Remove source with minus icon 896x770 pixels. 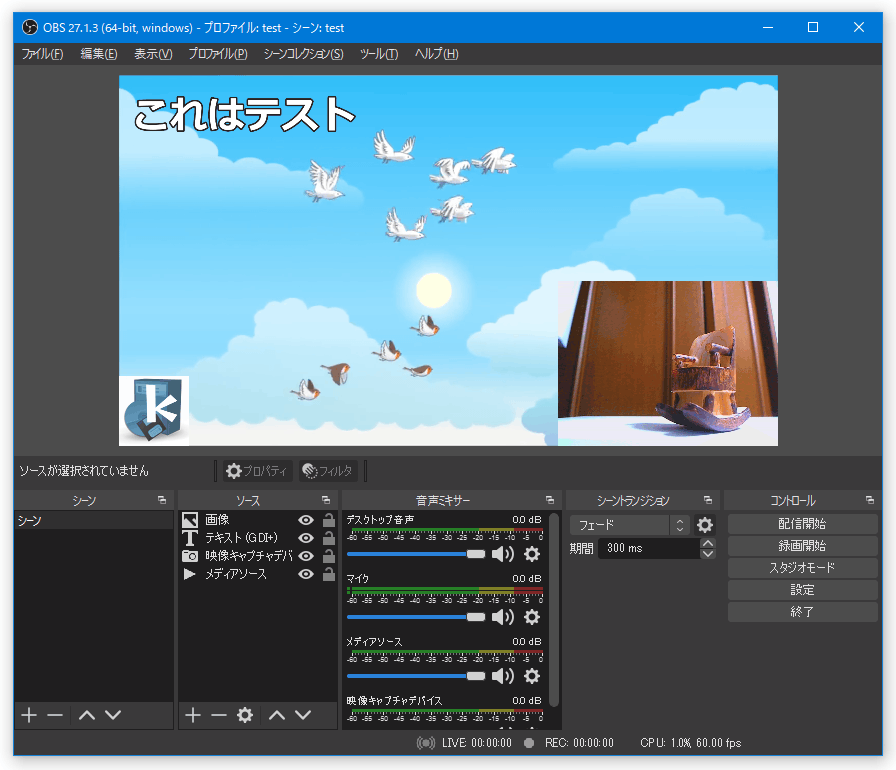[219, 715]
